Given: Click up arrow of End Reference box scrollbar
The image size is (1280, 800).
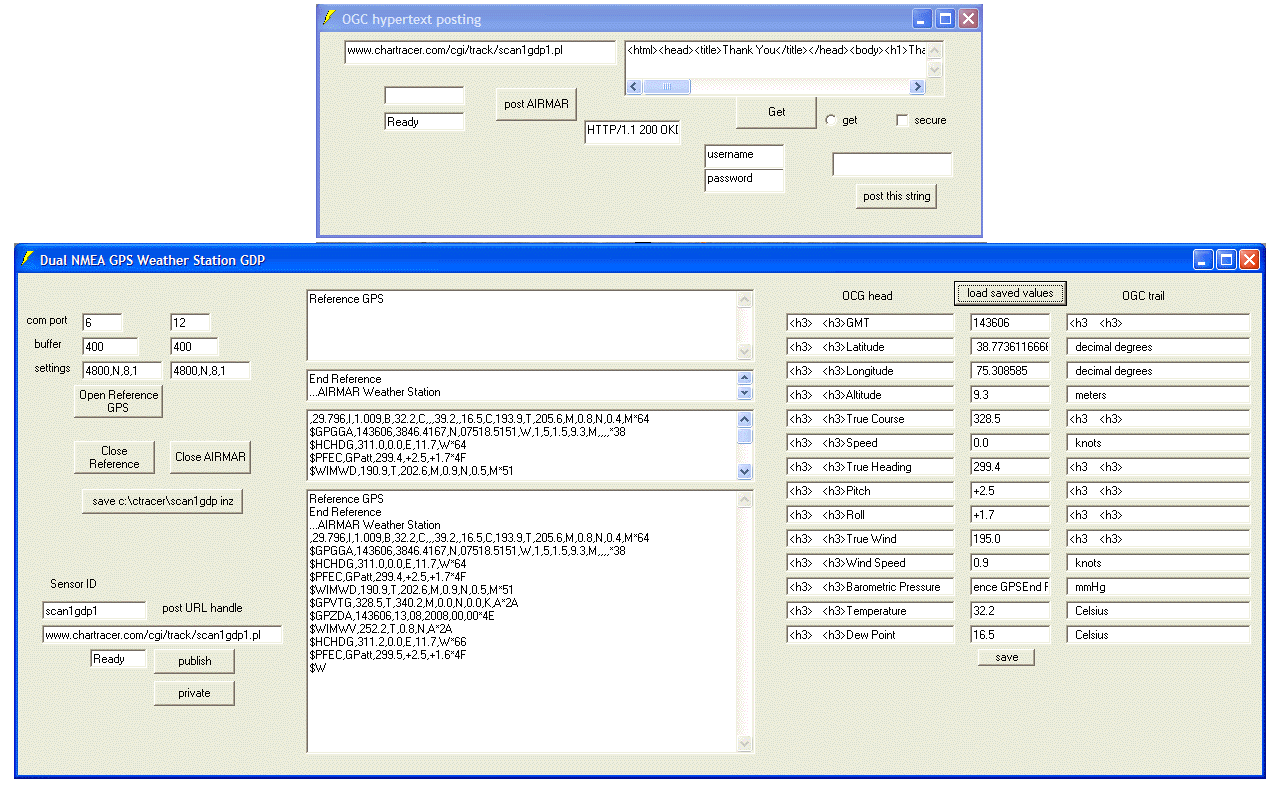Looking at the screenshot, I should point(744,378).
